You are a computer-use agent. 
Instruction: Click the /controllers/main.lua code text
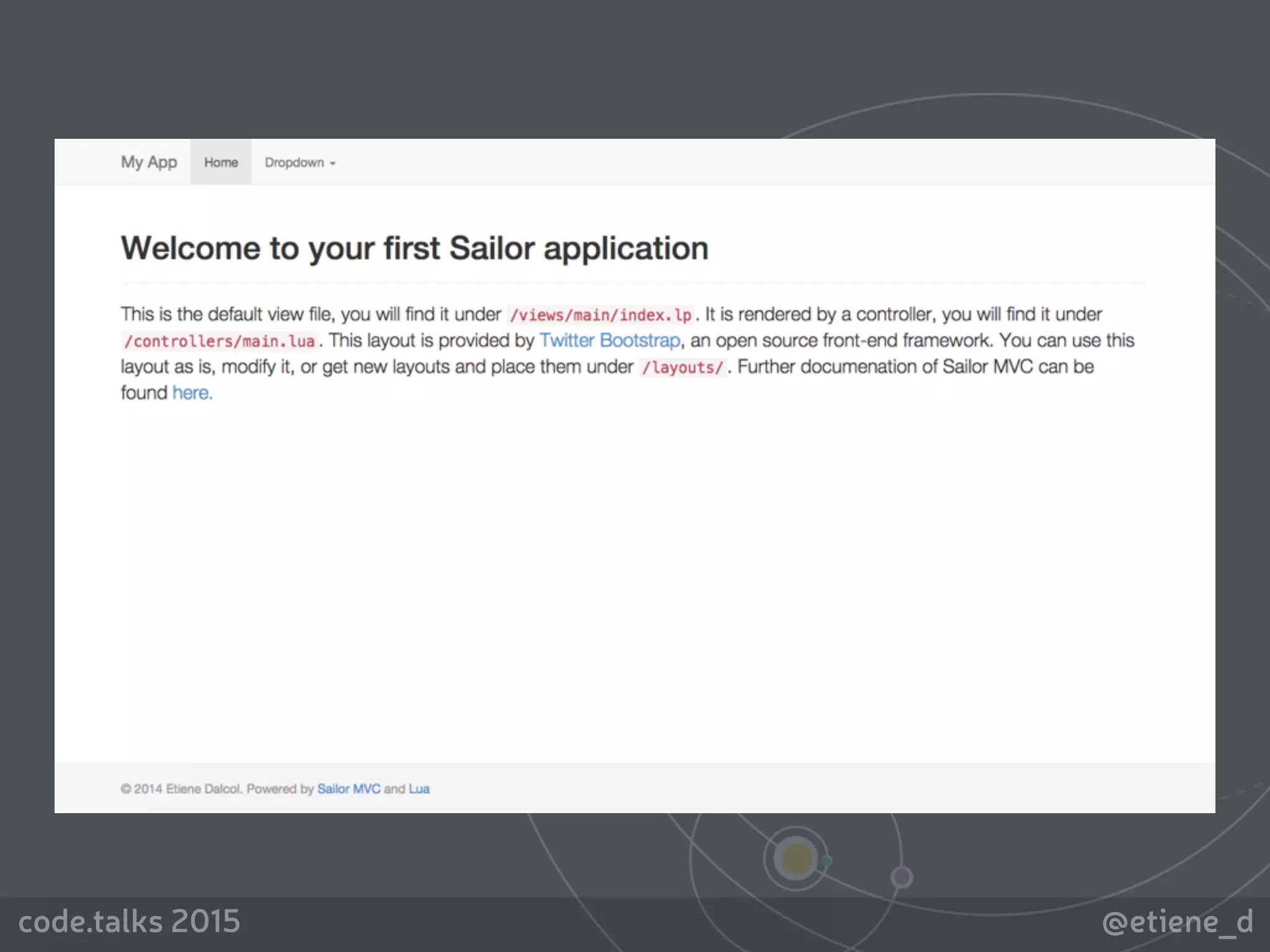pyautogui.click(x=220, y=341)
